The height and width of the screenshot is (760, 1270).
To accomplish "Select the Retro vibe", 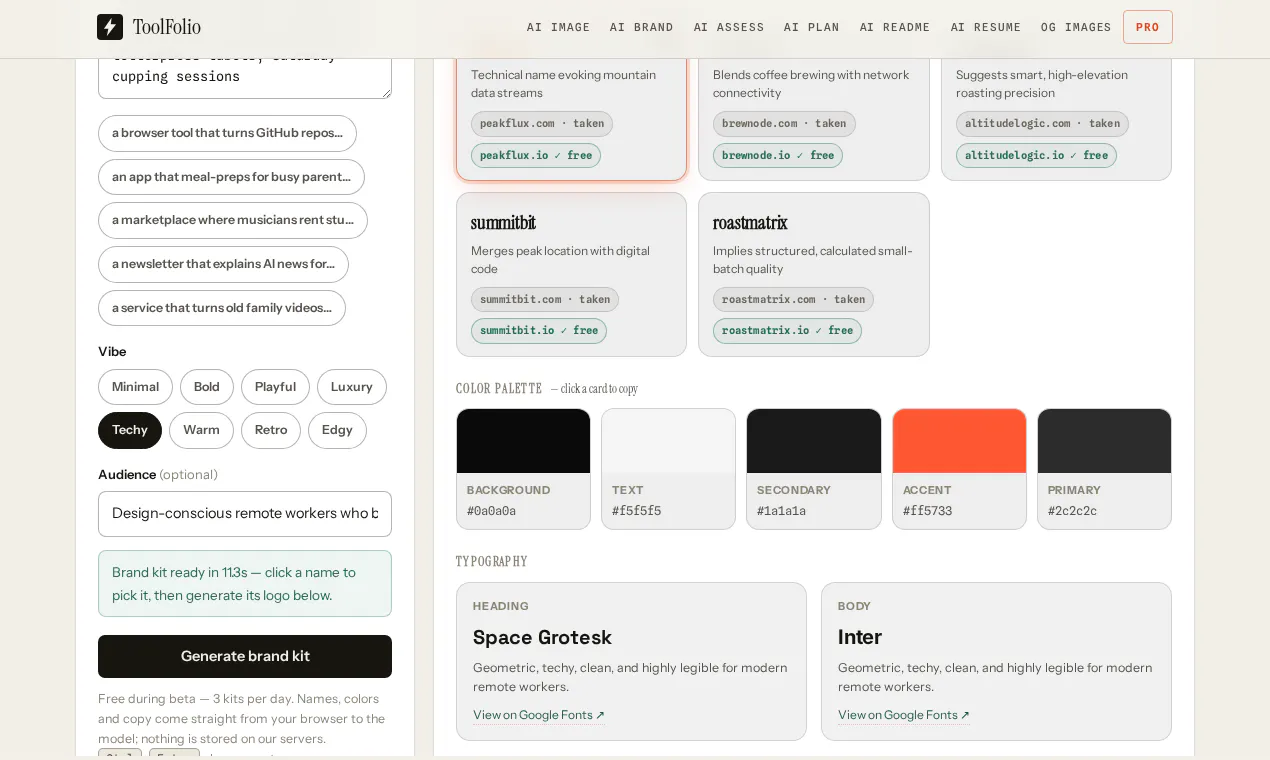I will 271,430.
